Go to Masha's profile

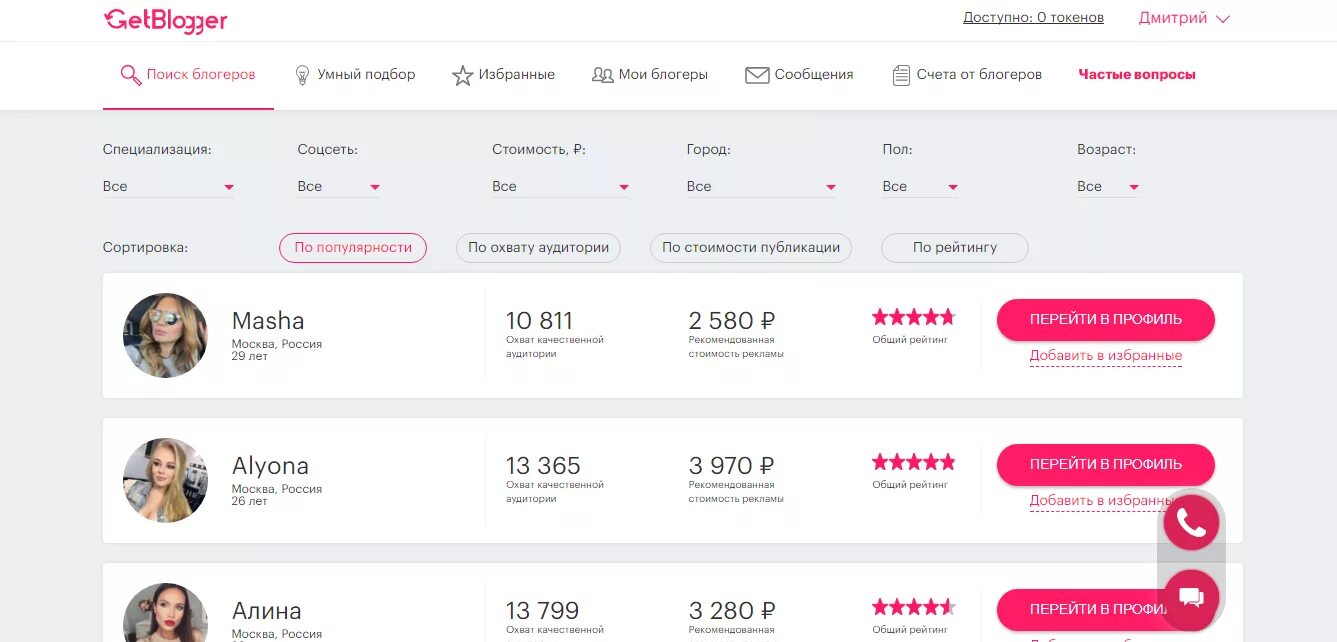pyautogui.click(x=1105, y=320)
